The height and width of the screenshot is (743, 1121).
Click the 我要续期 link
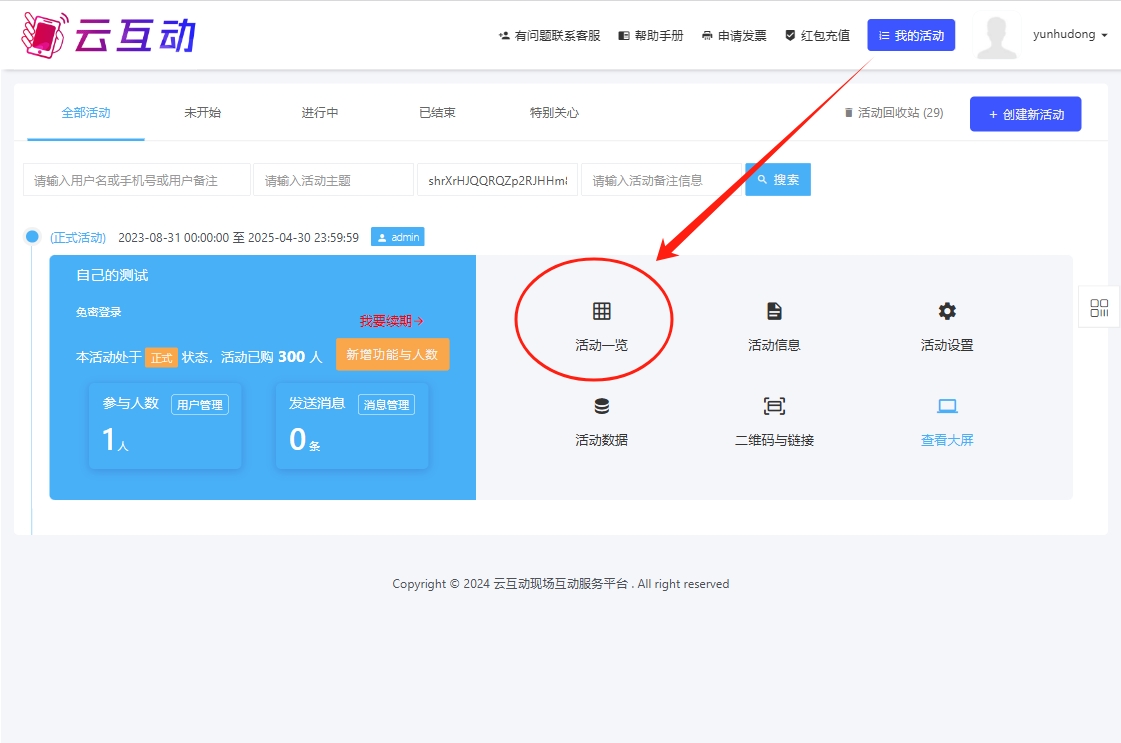392,321
